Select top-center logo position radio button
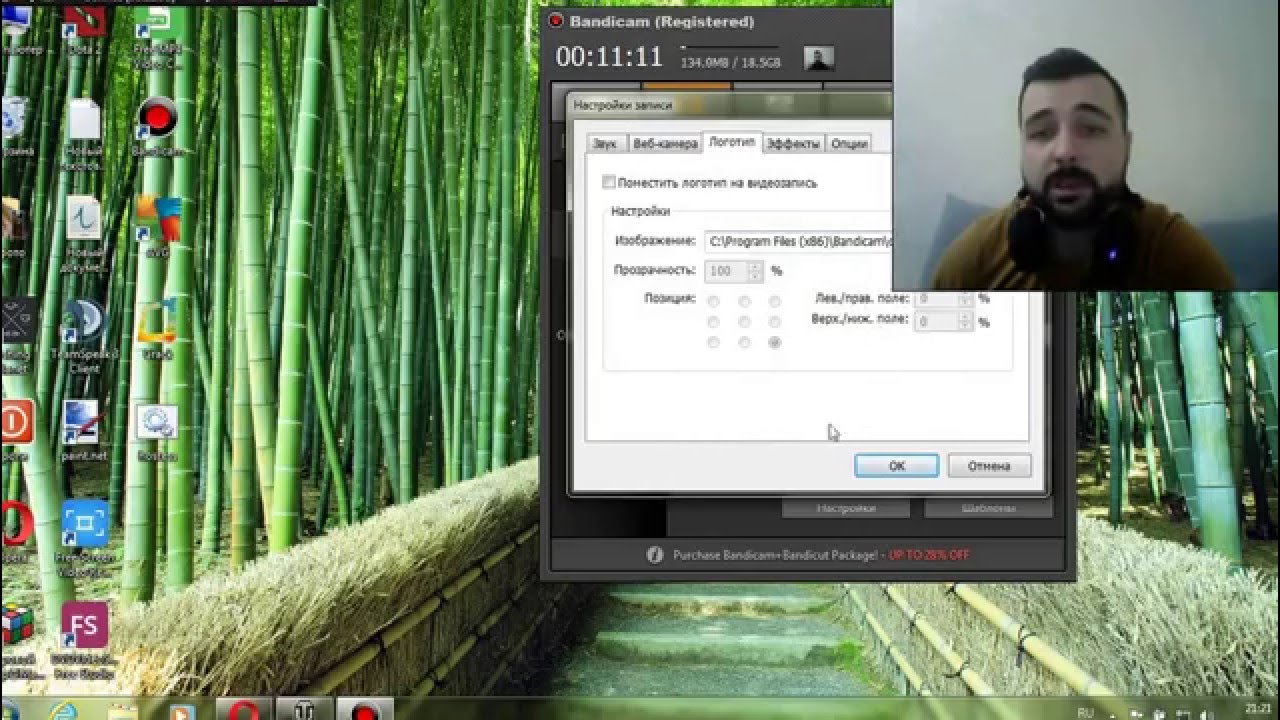This screenshot has width=1280, height=720. [x=744, y=301]
